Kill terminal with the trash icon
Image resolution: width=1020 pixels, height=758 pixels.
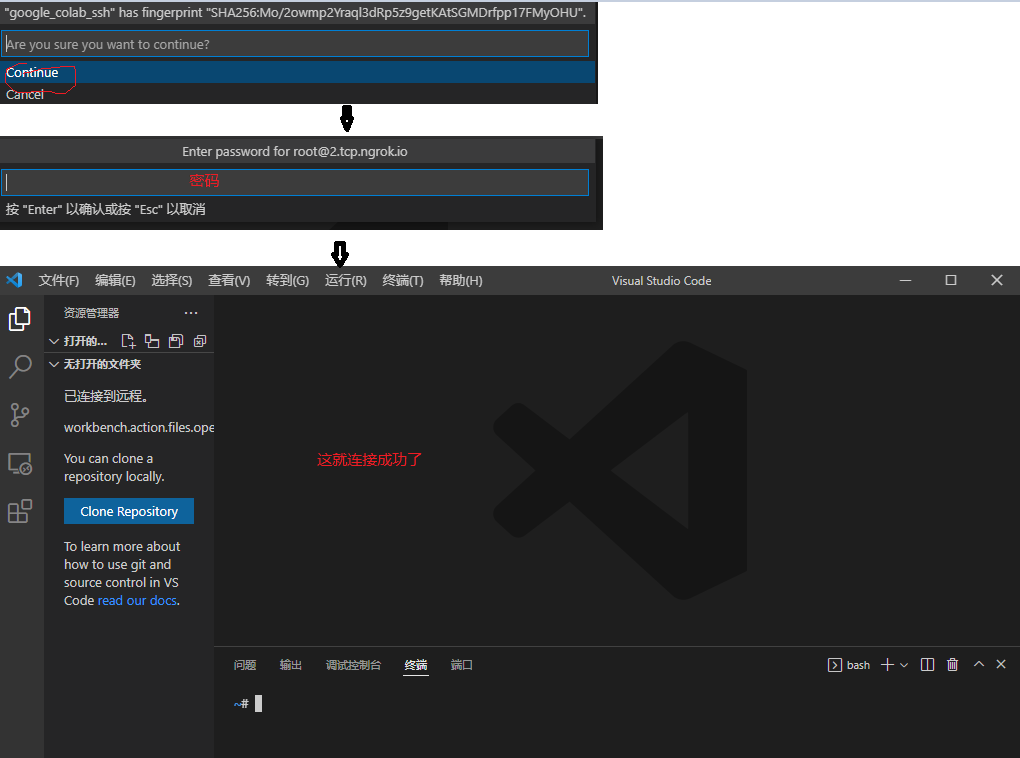[952, 665]
